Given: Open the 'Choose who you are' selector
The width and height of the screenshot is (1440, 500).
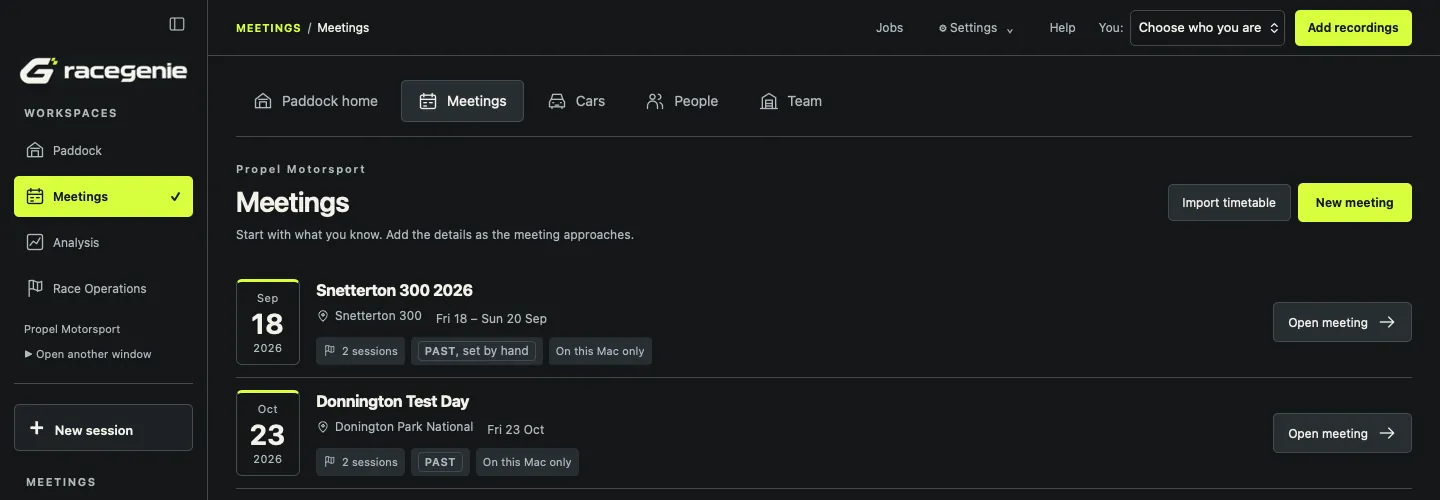Looking at the screenshot, I should [1208, 28].
